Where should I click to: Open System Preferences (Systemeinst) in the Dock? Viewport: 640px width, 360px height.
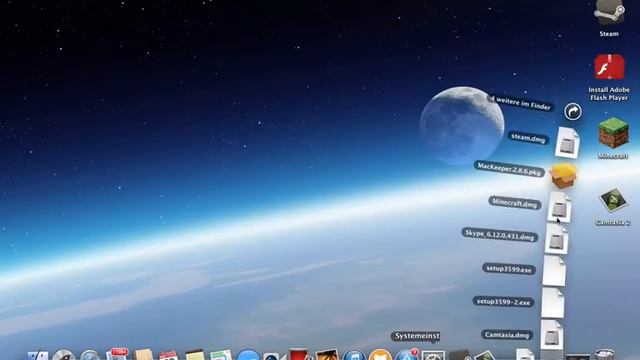pos(433,355)
